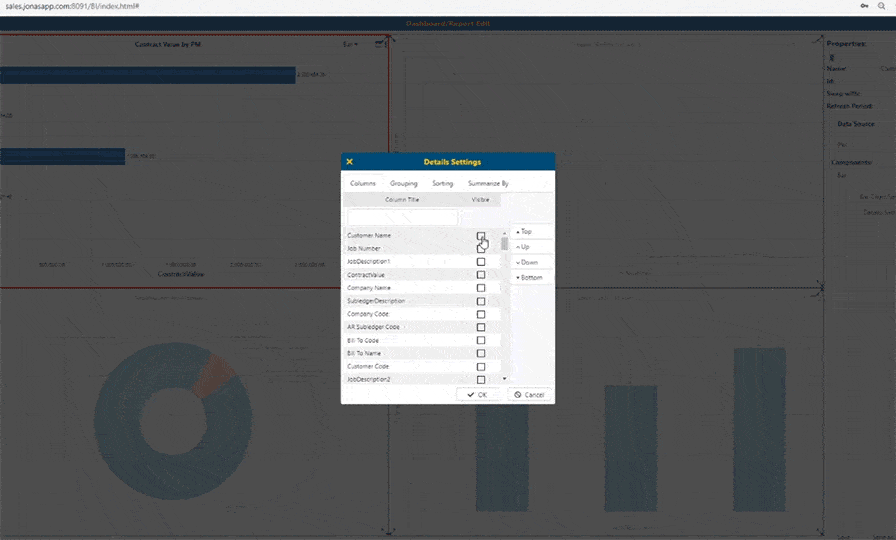Screen dimensions: 896x540
Task: Open the Summarize By tab
Action: click(488, 183)
